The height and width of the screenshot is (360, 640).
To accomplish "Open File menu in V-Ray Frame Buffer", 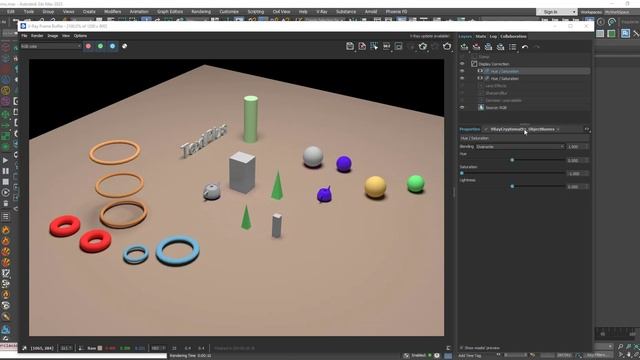I will point(24,36).
